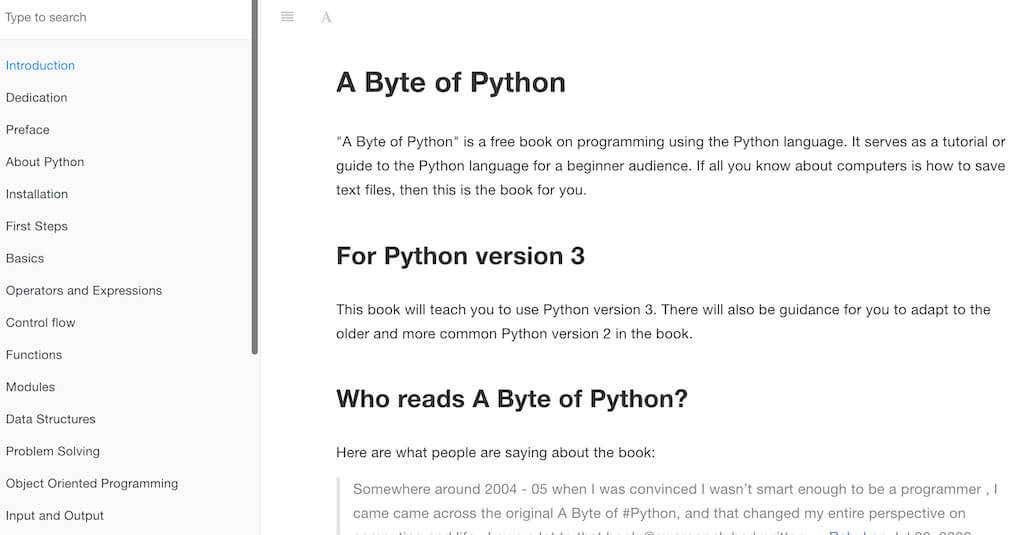Open the Introduction chapter
The width and height of the screenshot is (1024, 535).
click(40, 65)
